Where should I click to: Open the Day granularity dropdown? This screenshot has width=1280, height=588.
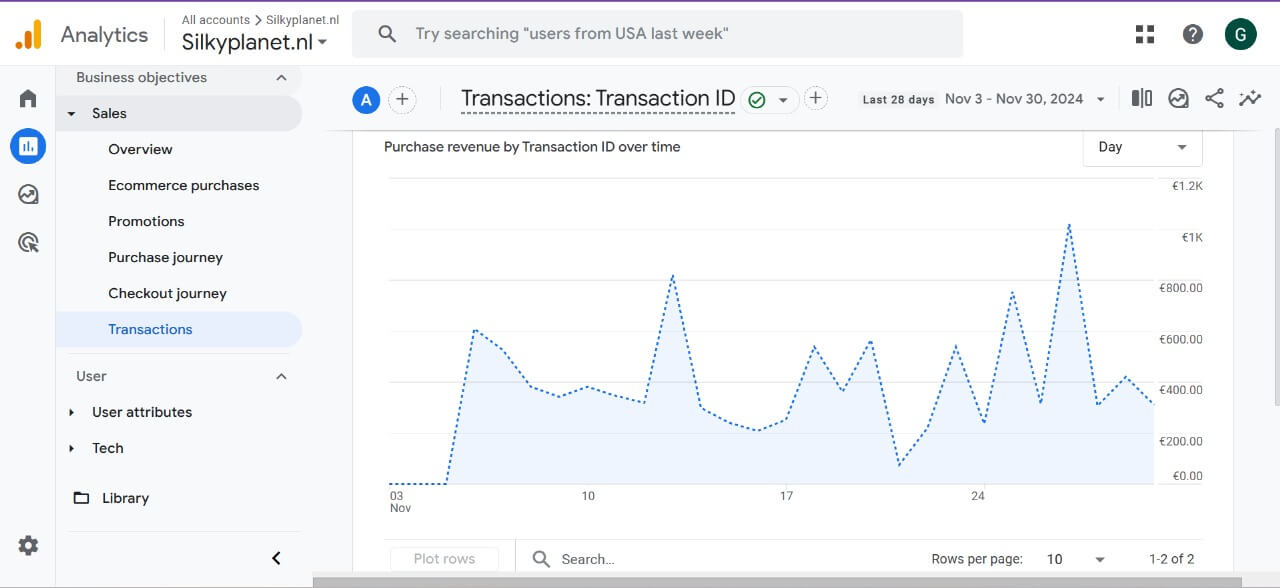[1143, 147]
